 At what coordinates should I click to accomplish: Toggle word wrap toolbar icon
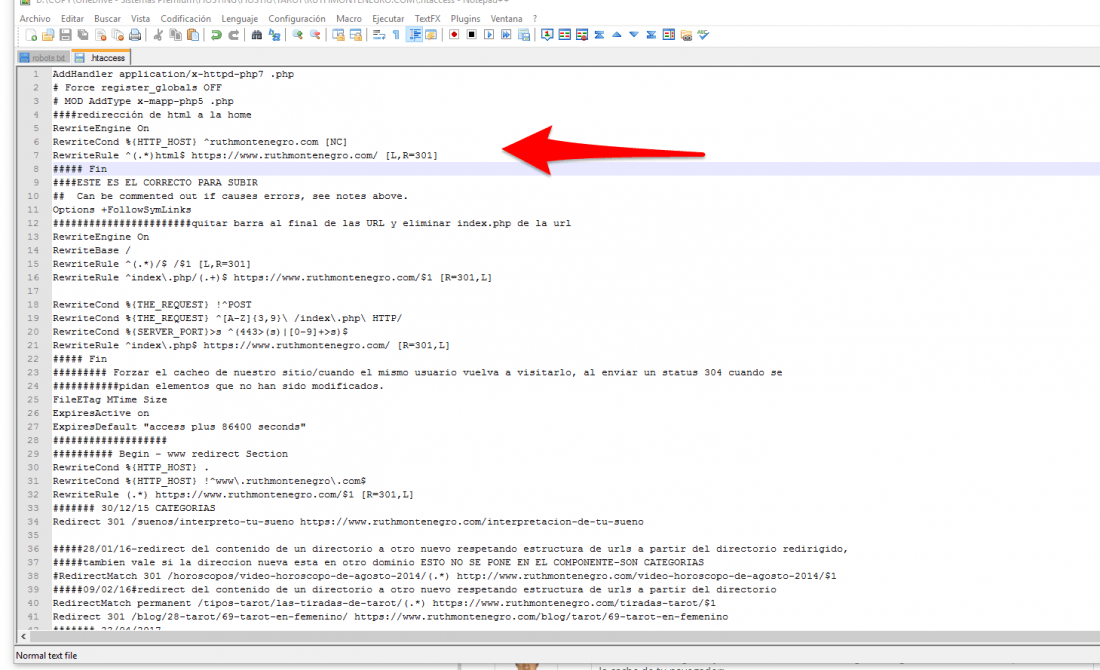pyautogui.click(x=379, y=34)
